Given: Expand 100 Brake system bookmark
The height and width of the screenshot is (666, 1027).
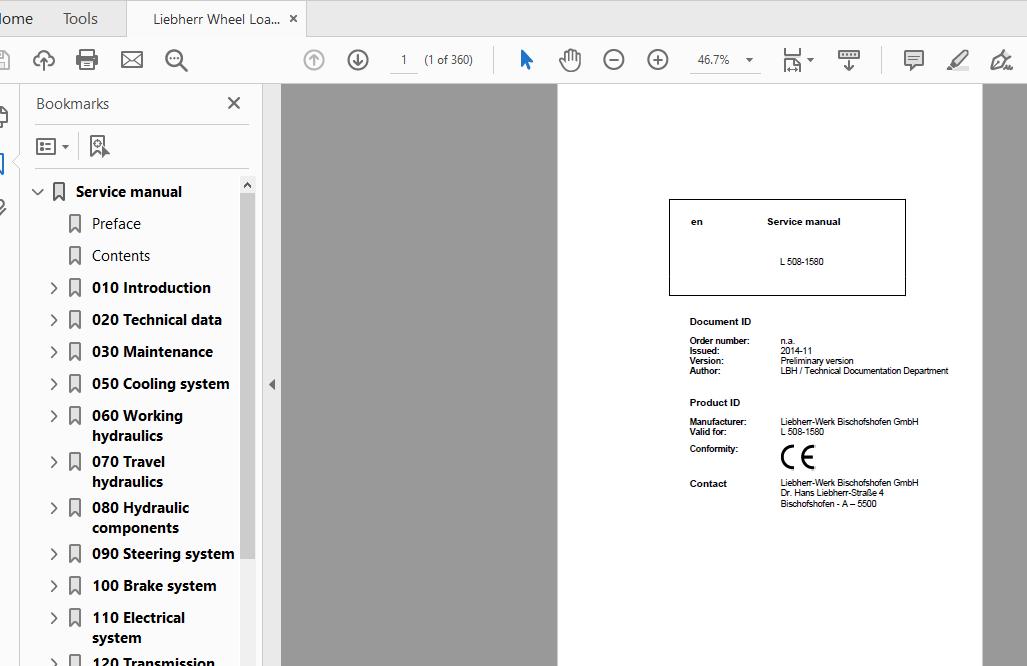Looking at the screenshot, I should [x=54, y=586].
